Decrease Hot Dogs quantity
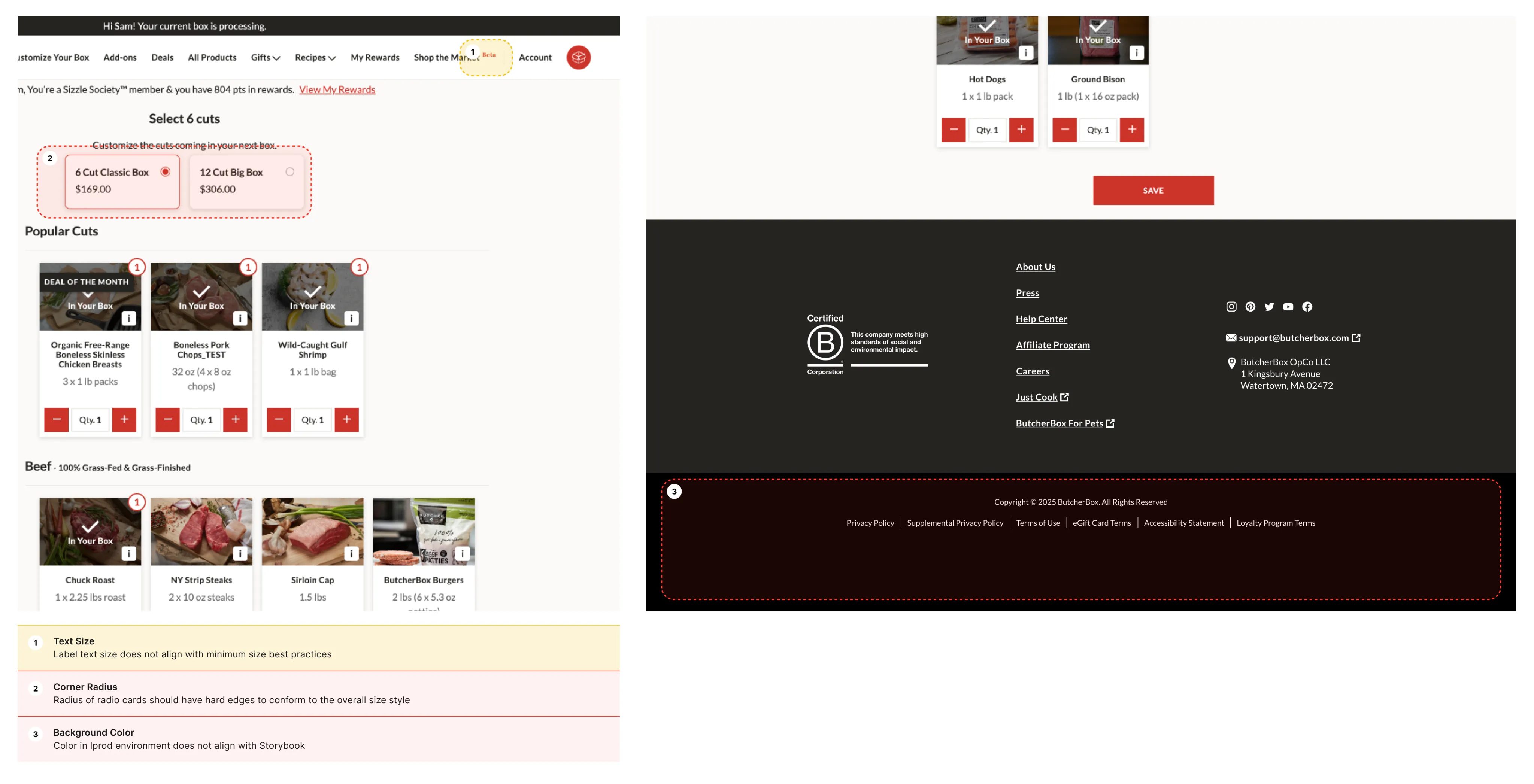Image resolution: width=1534 pixels, height=784 pixels. click(x=954, y=130)
